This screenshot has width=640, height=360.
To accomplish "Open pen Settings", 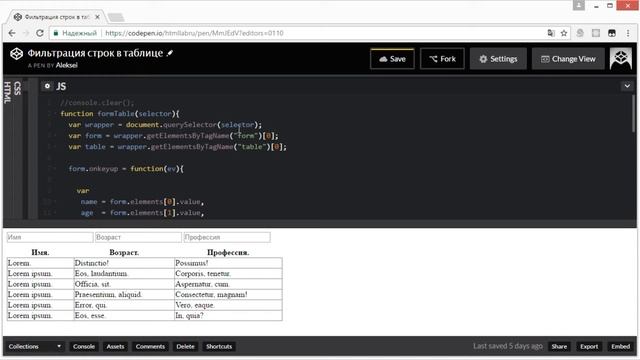I will (x=498, y=59).
